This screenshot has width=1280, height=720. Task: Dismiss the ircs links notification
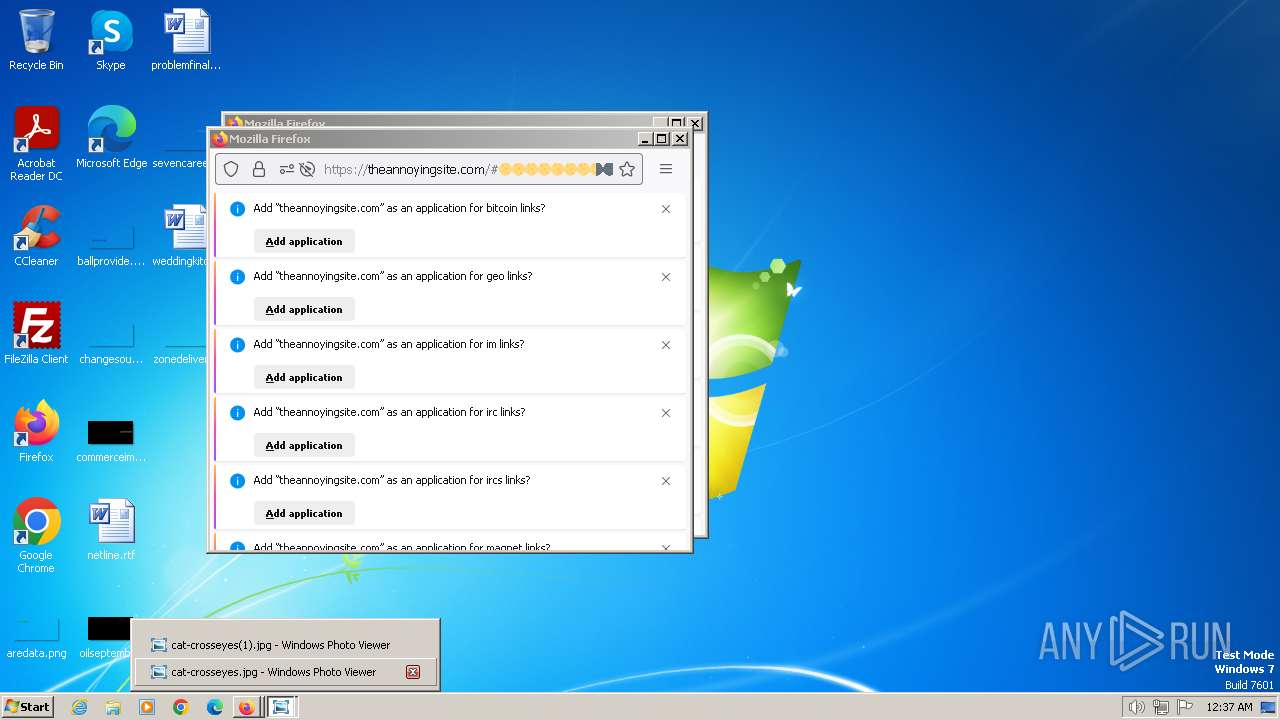click(x=666, y=481)
